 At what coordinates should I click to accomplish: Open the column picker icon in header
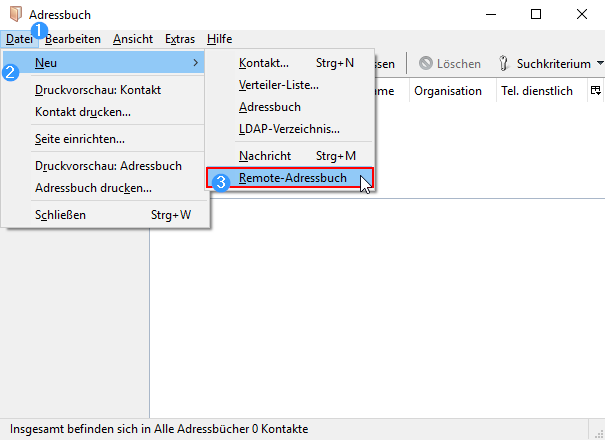coord(596,91)
